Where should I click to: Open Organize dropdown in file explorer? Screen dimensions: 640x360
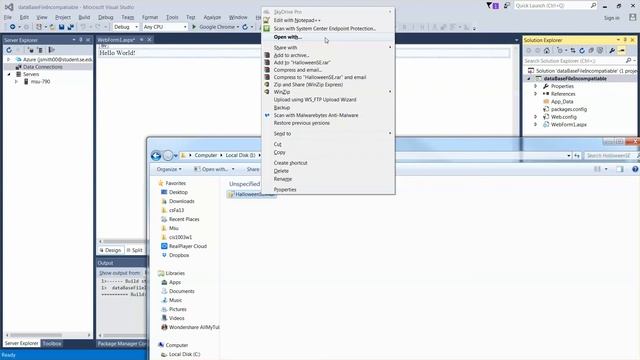pos(169,169)
